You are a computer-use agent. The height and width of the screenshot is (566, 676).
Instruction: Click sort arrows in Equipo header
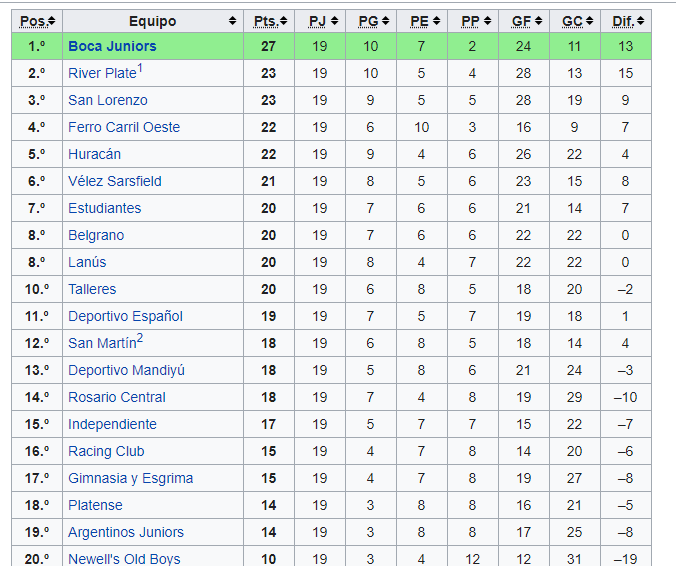click(x=232, y=21)
